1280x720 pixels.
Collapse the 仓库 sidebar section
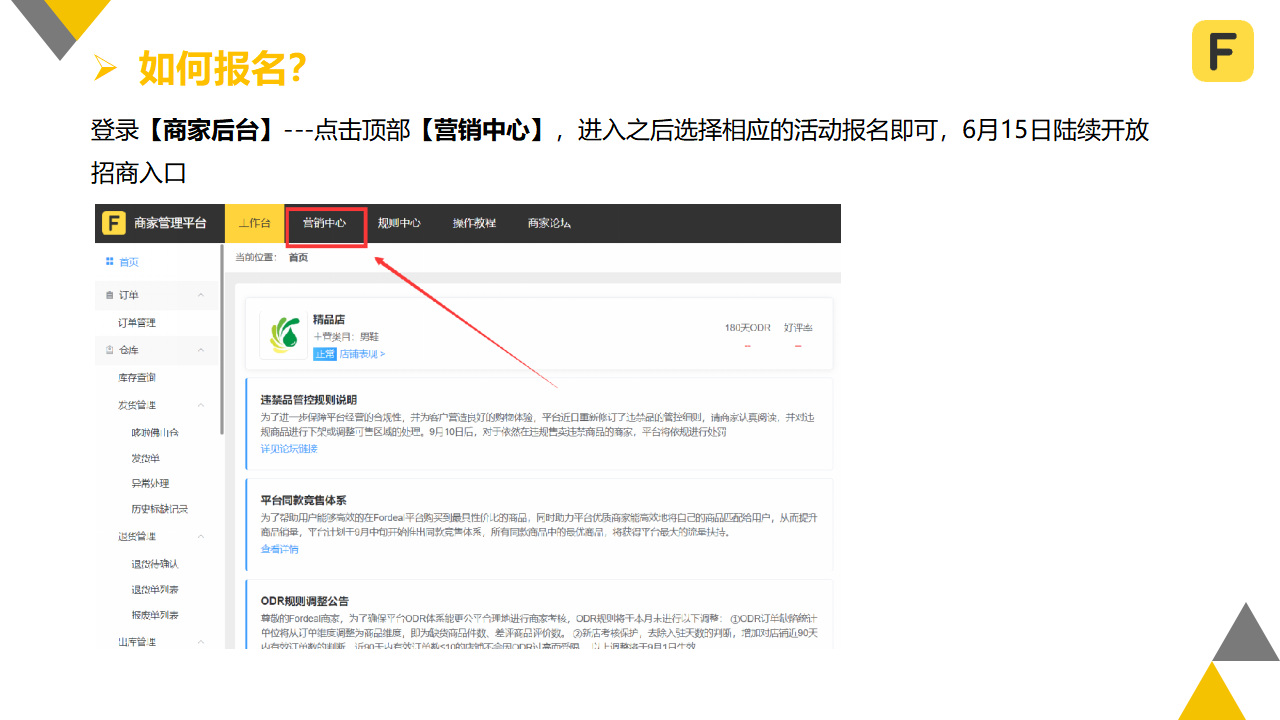pos(201,350)
